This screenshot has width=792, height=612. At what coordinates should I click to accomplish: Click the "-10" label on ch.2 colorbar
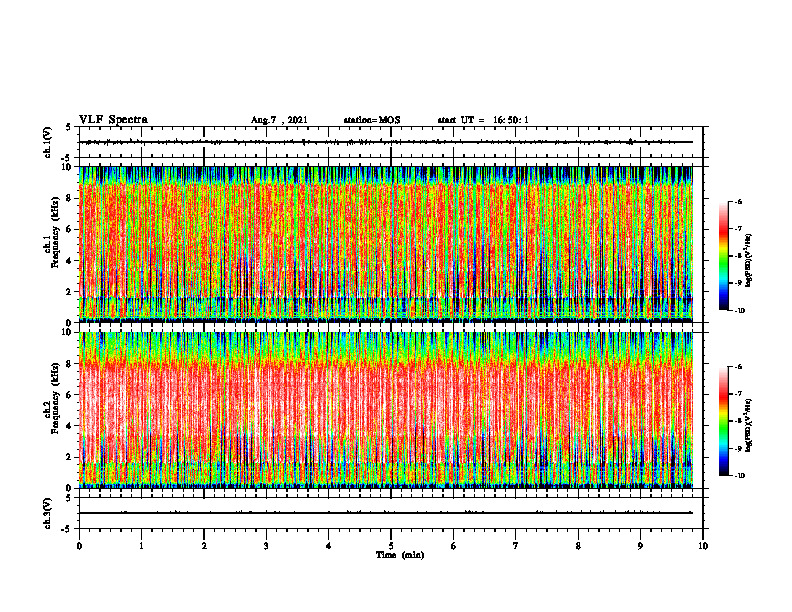740,475
